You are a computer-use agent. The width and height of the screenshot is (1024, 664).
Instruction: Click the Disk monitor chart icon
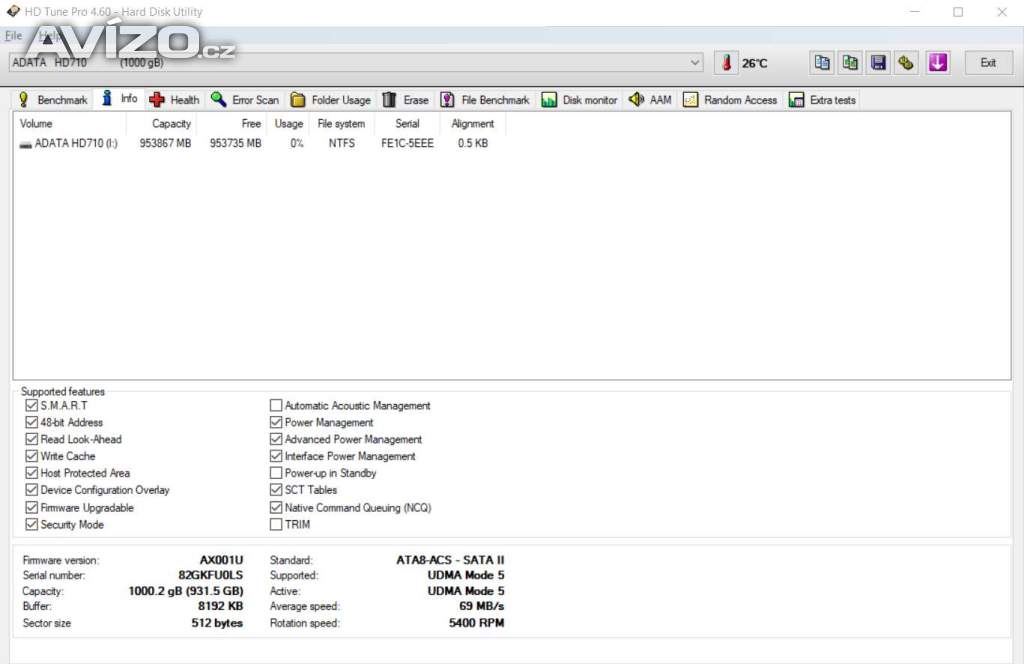[x=549, y=99]
